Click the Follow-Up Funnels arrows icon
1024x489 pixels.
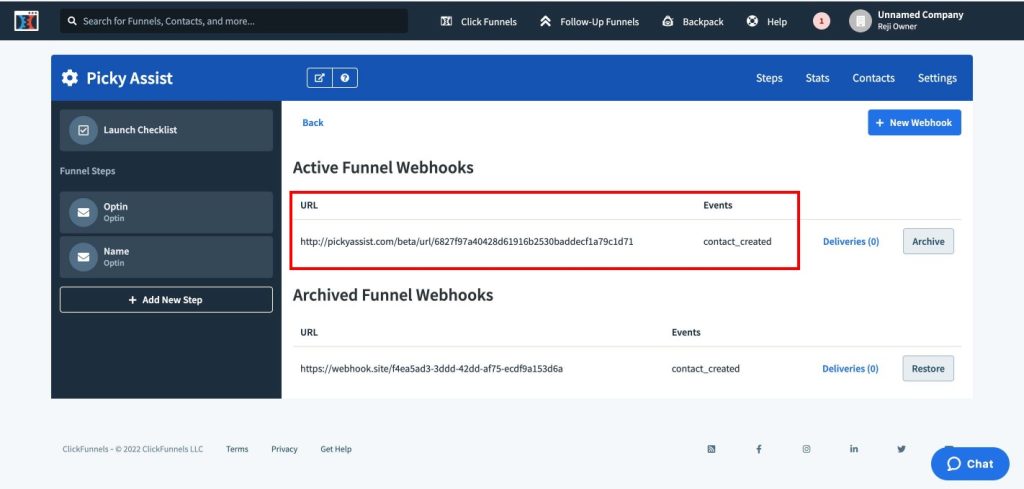click(545, 22)
